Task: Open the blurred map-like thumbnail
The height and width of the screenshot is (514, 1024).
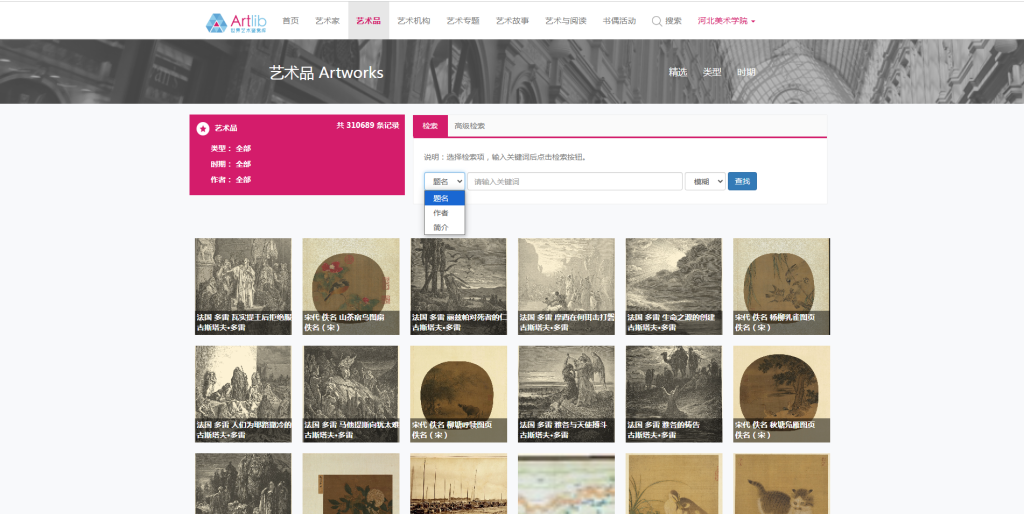Action: pos(566,483)
